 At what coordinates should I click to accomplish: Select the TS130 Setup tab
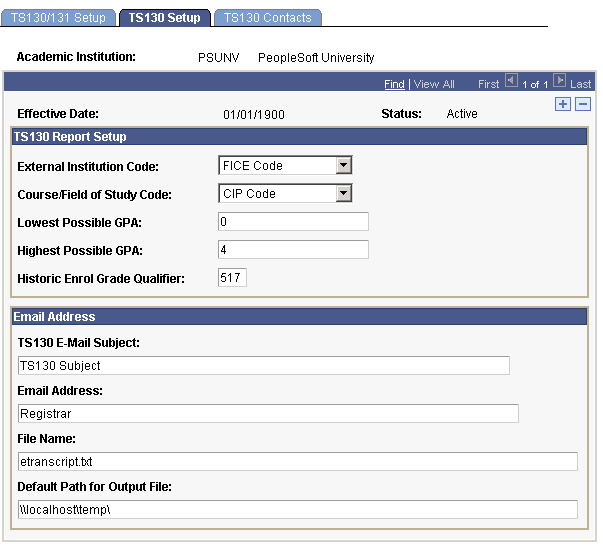(165, 18)
